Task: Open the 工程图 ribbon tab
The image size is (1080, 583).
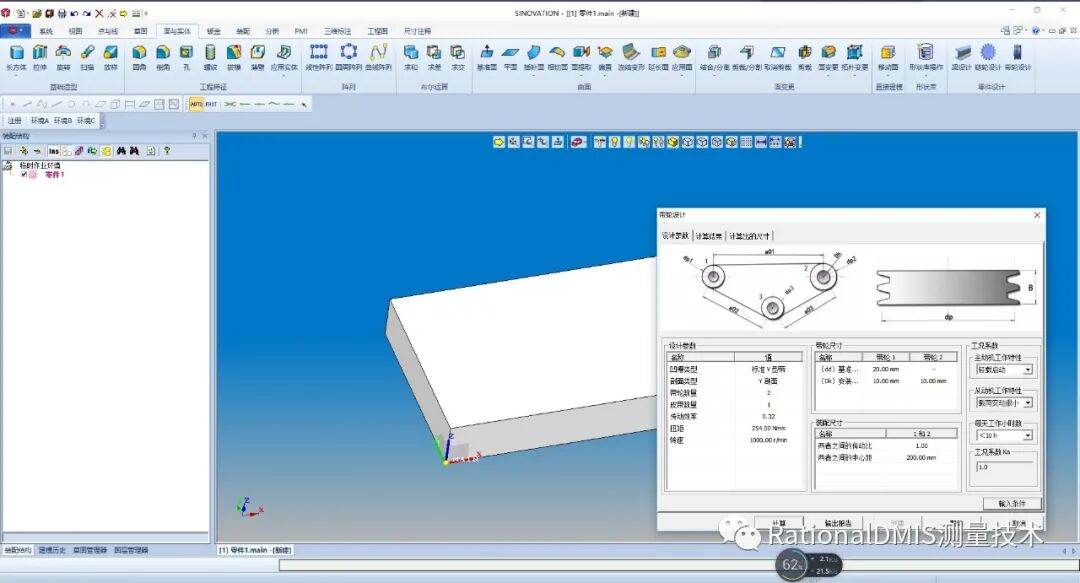Action: point(377,31)
